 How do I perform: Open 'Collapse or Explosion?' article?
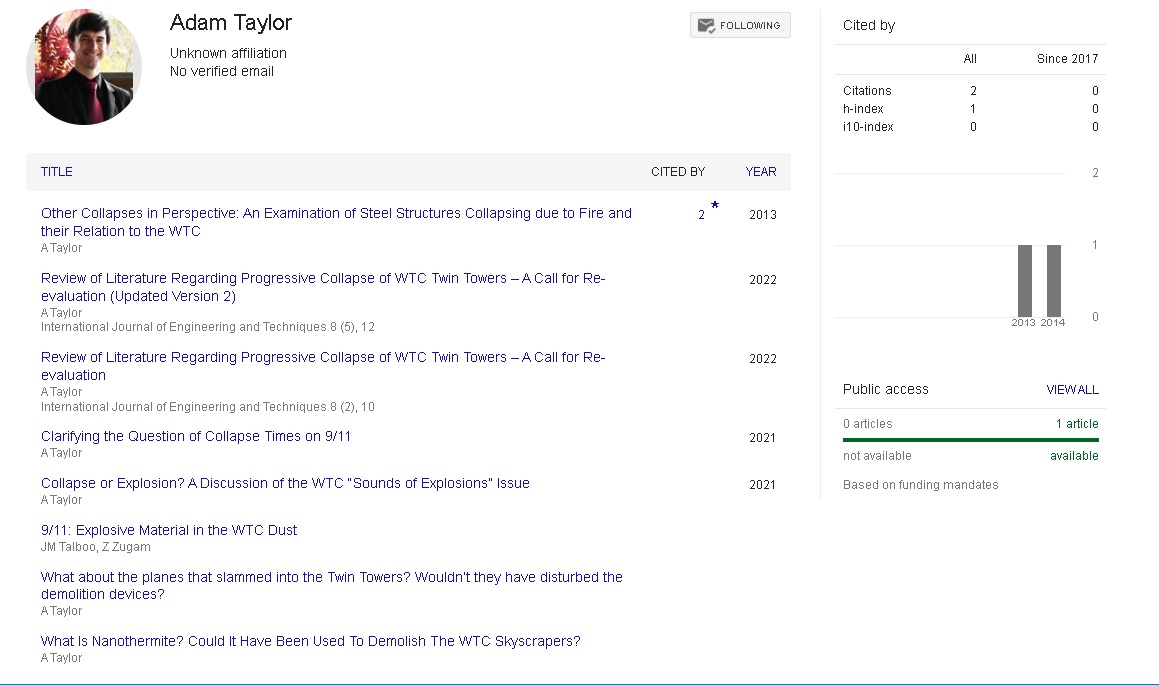tap(285, 483)
